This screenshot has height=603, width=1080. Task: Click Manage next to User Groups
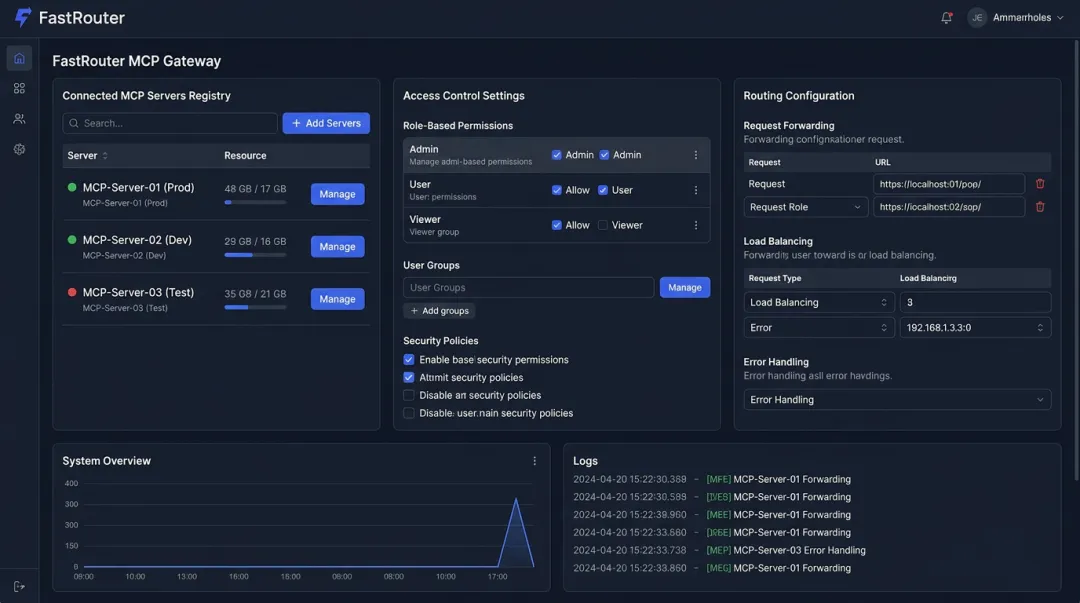685,287
